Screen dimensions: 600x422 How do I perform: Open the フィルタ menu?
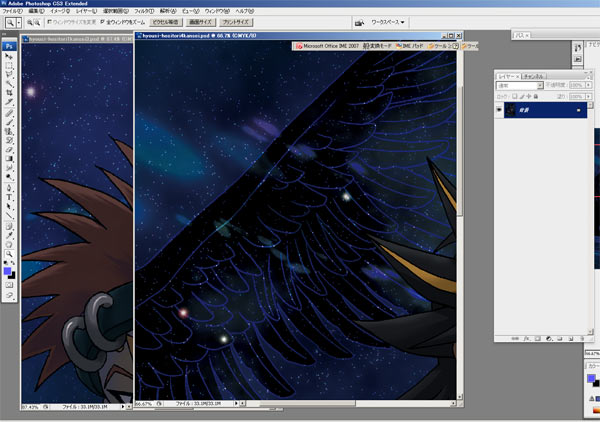(144, 11)
